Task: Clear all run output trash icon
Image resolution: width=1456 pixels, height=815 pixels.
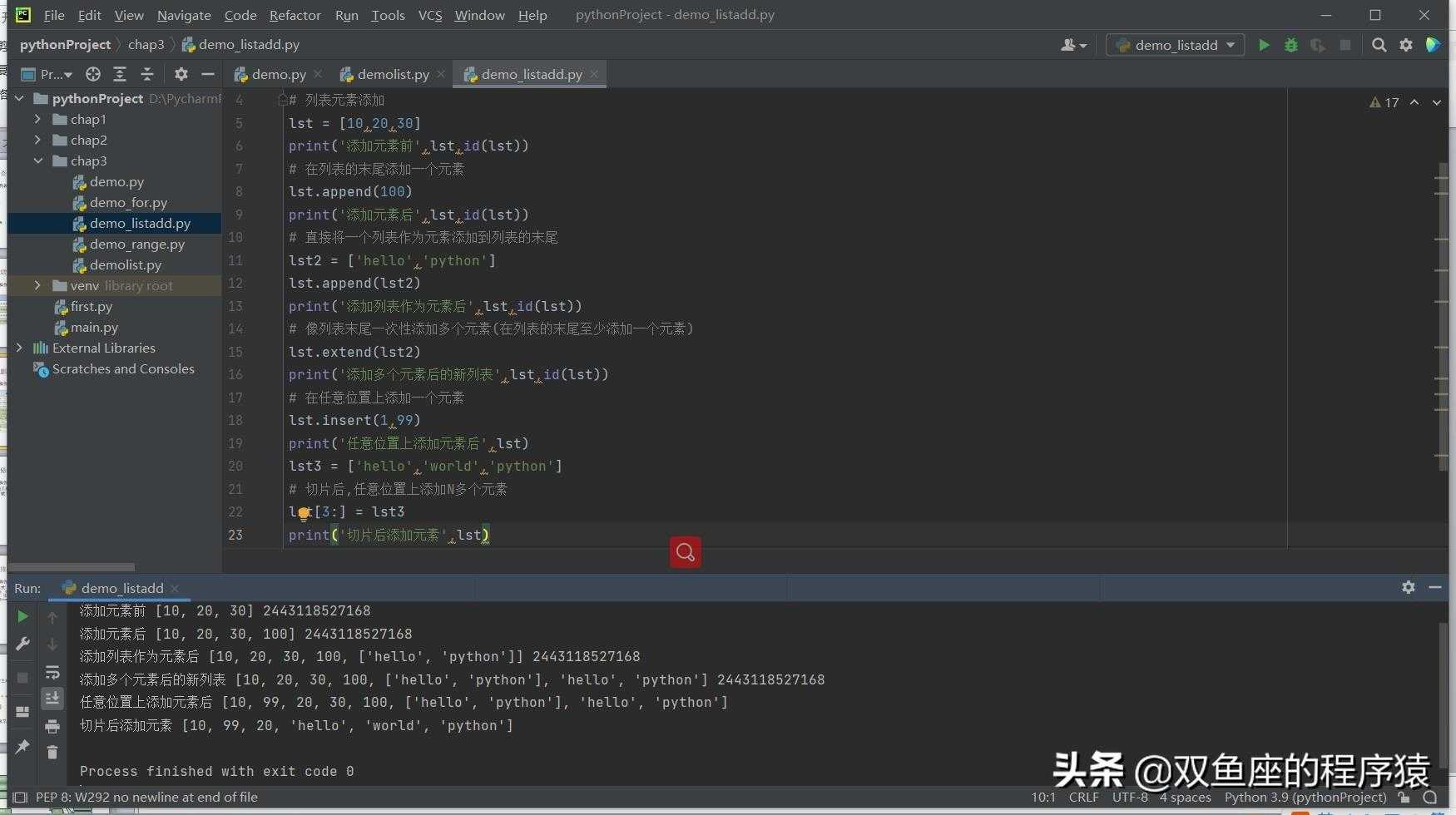Action: point(52,752)
